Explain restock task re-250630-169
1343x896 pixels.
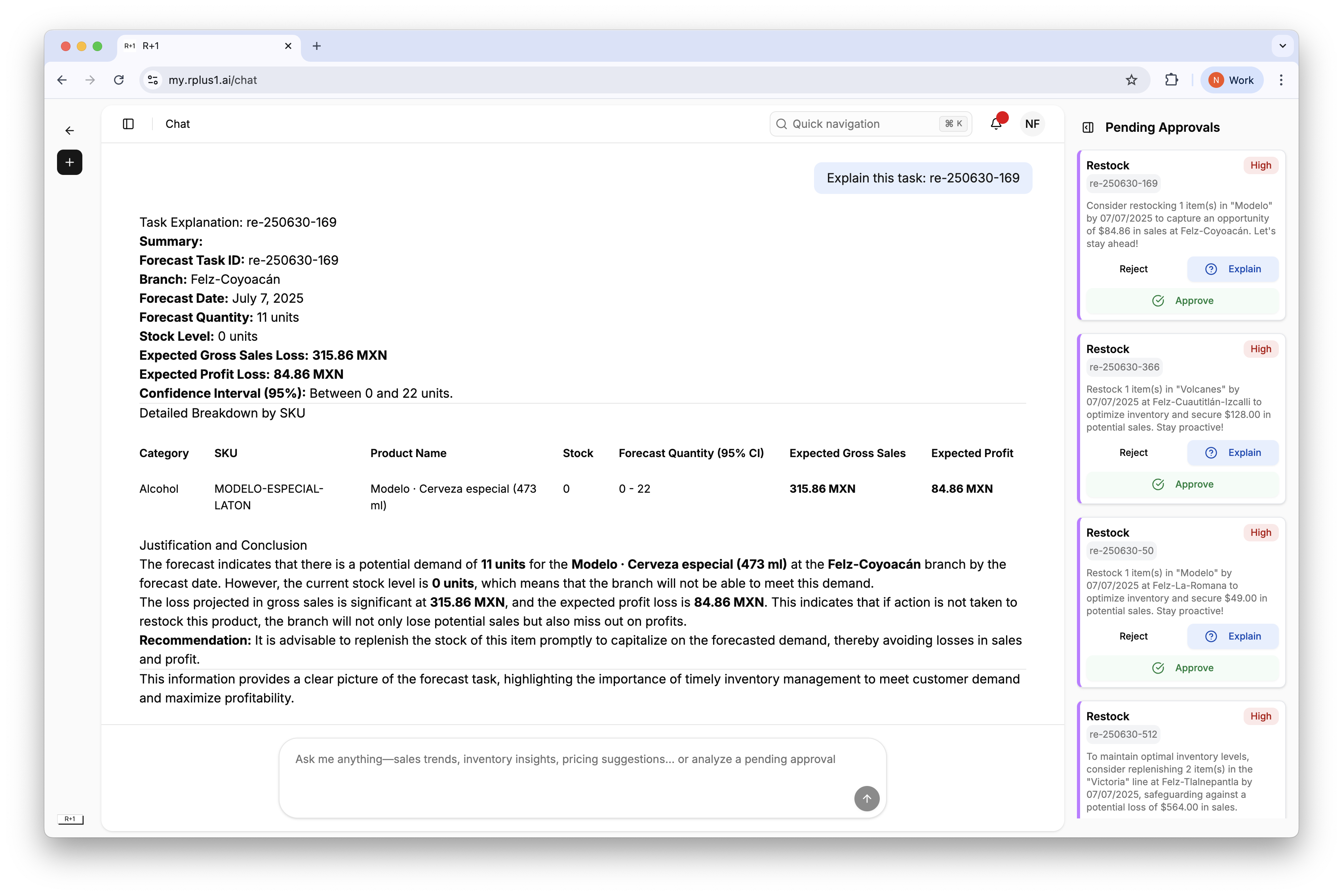(1233, 269)
